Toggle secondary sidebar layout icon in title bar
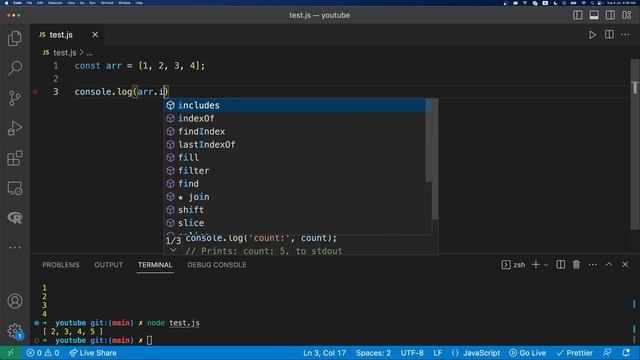Image resolution: width=640 pixels, height=360 pixels. coord(610,15)
